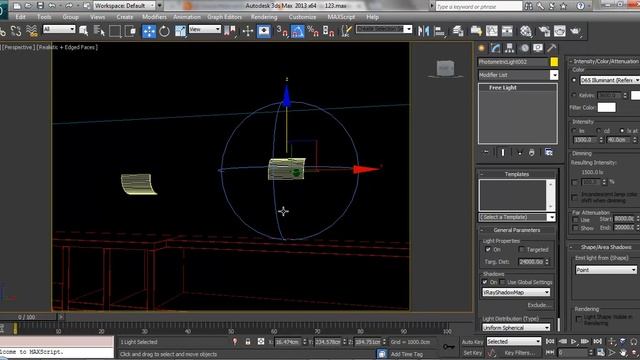Viewport: 640px width, 360px height.
Task: Open the Workspace: Default dropdown
Action: click(124, 6)
